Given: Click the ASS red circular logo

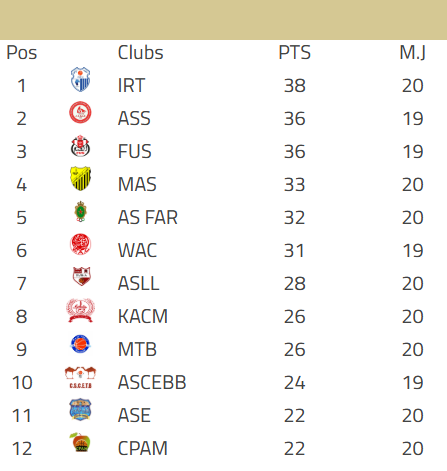Looking at the screenshot, I should [80, 112].
